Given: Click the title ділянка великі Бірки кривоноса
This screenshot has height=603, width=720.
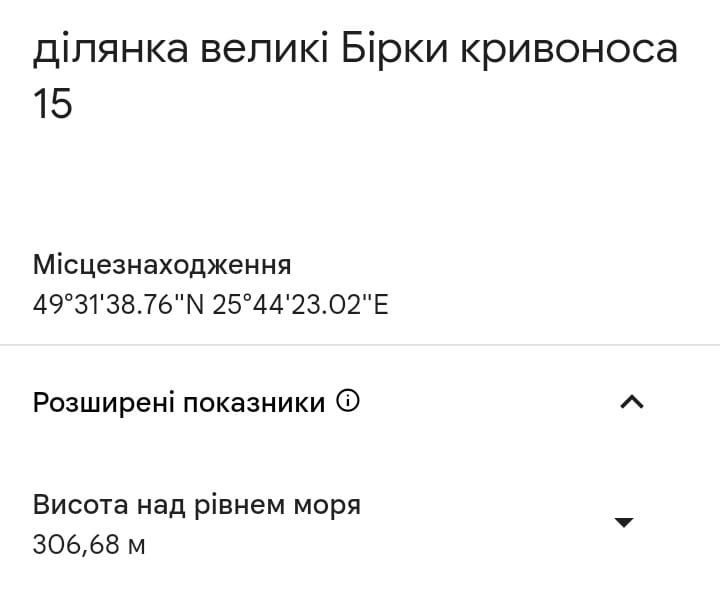Looking at the screenshot, I should click(x=355, y=49).
